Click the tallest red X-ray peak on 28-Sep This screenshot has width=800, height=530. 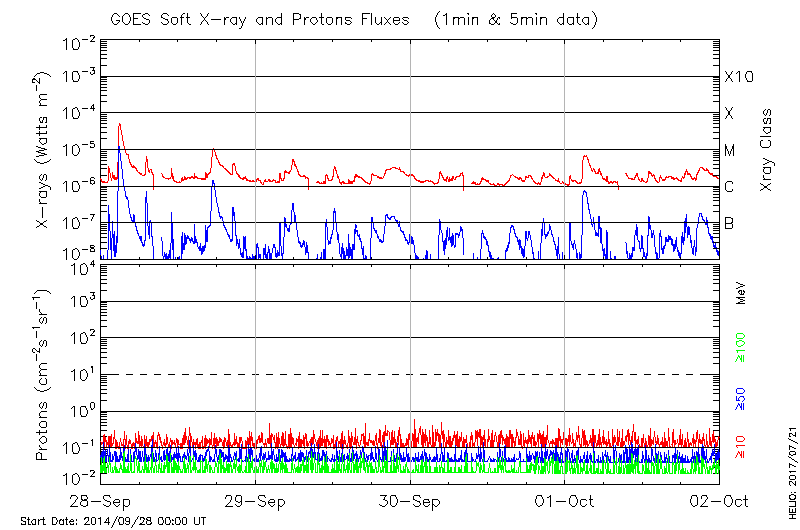120,125
